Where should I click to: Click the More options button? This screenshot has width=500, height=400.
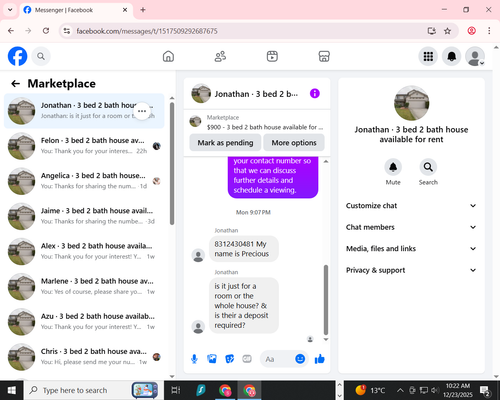(x=294, y=143)
